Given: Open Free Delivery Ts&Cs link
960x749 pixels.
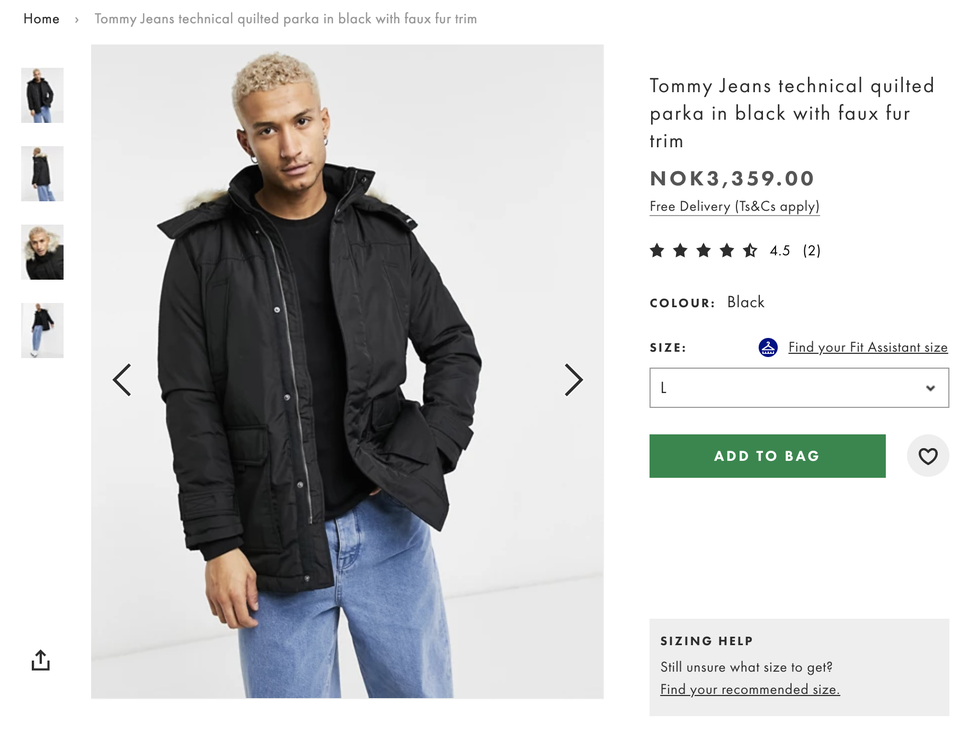Looking at the screenshot, I should 734,207.
